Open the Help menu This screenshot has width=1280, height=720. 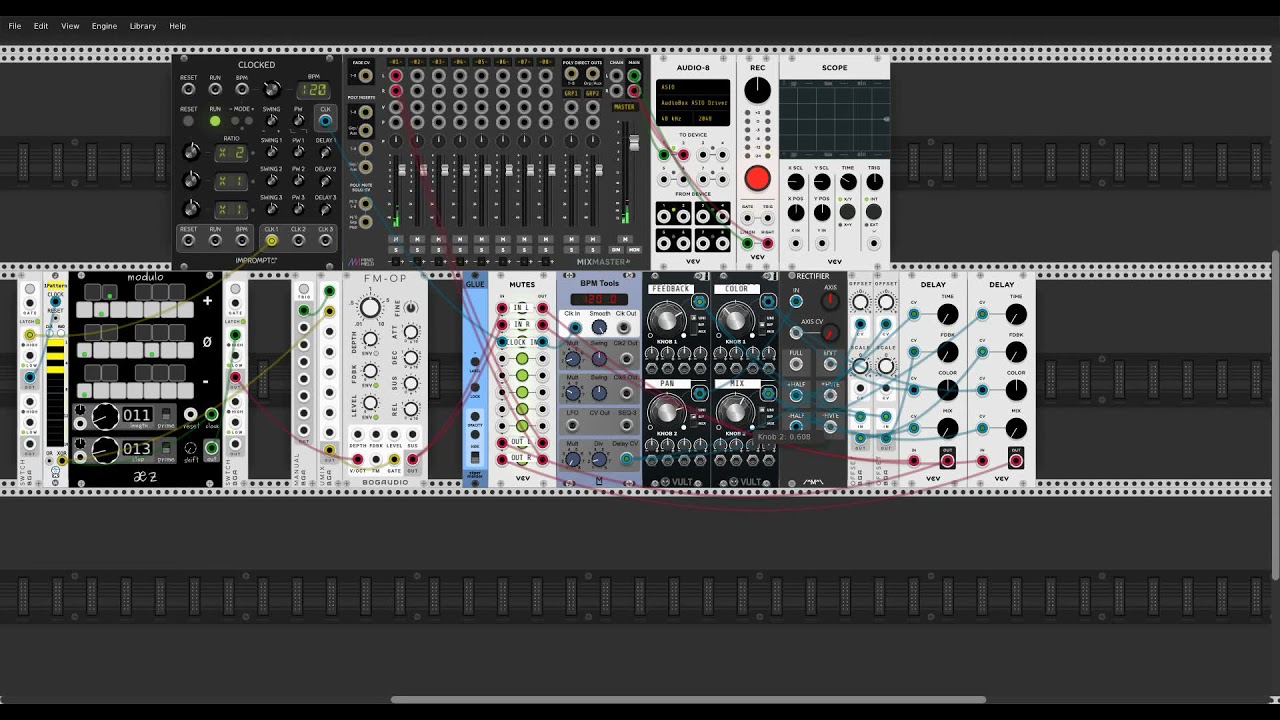point(177,26)
